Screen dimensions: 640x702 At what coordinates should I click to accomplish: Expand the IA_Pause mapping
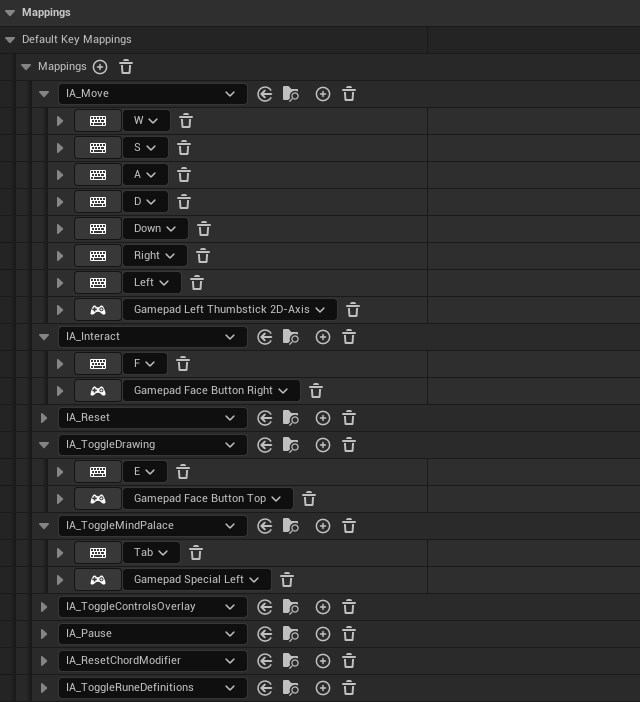(x=44, y=634)
